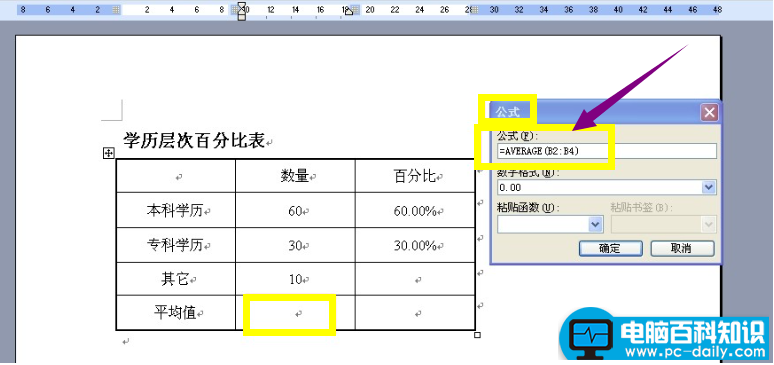This screenshot has width=774, height=365.
Task: Click the 数量 header cell
Action: 295,176
